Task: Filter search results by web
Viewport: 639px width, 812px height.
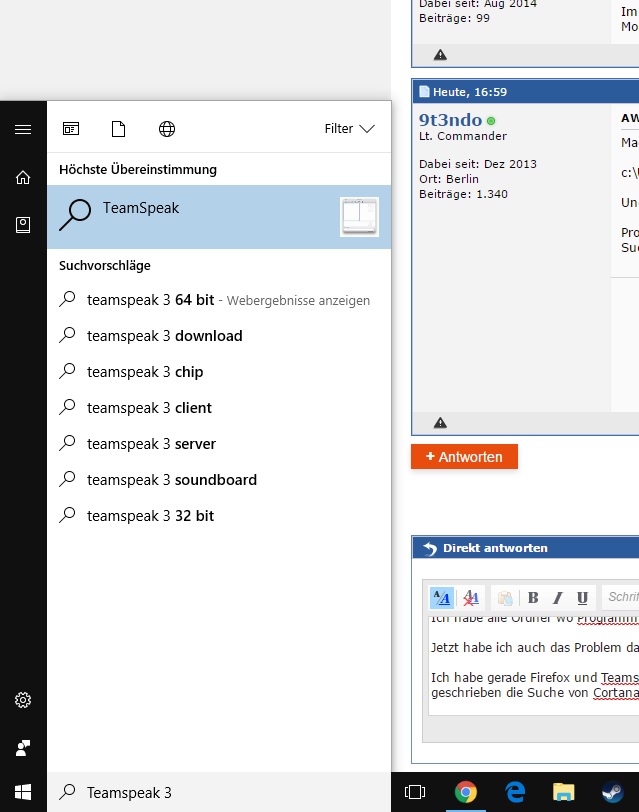Action: (167, 128)
